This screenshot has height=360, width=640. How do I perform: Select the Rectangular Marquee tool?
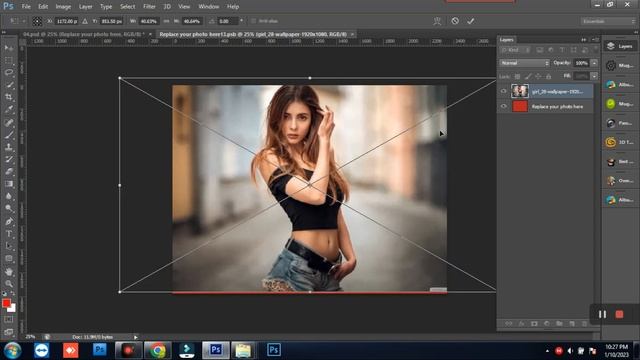(9, 60)
